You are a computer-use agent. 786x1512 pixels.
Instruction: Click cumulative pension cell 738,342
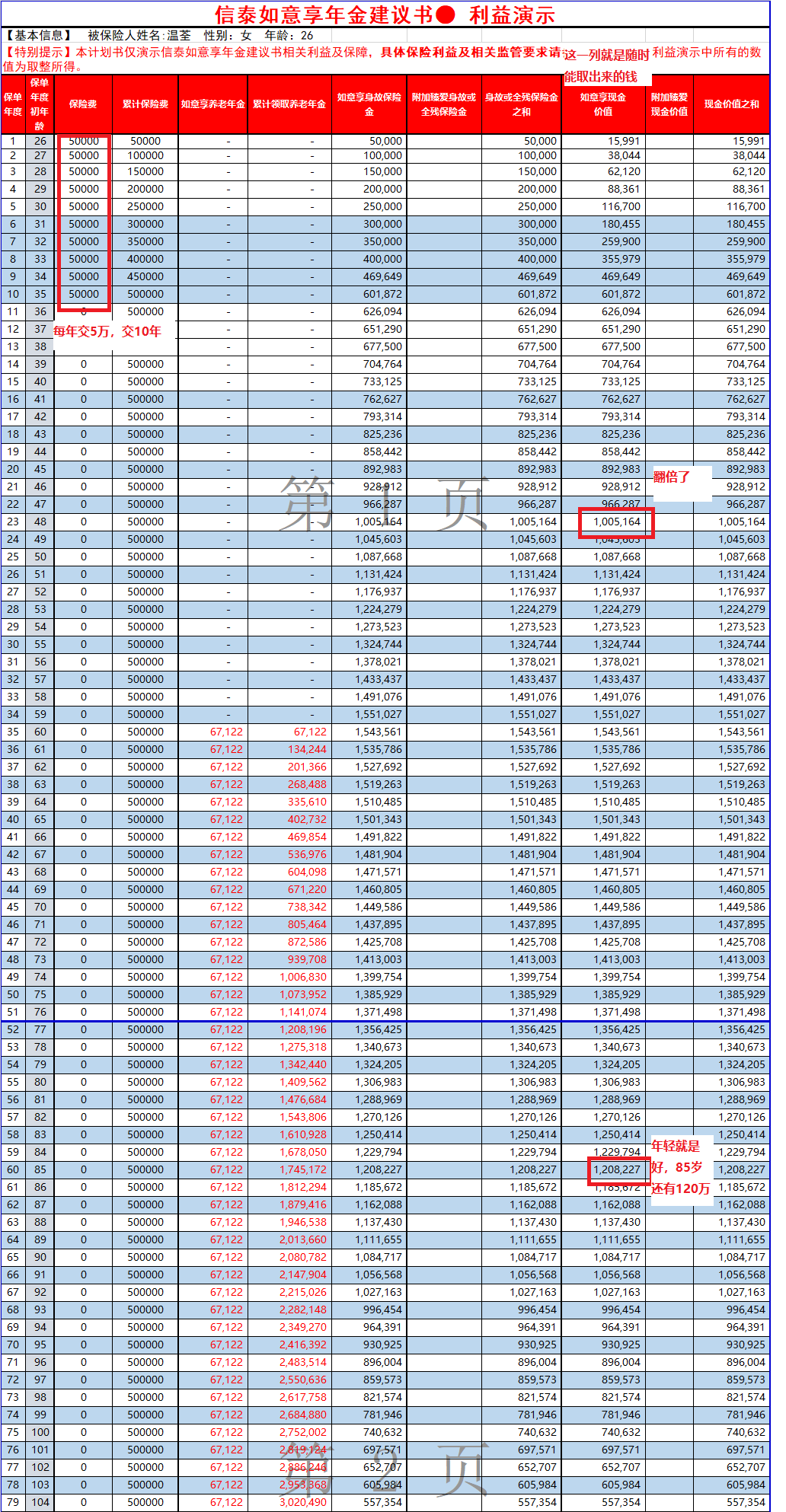point(289,907)
